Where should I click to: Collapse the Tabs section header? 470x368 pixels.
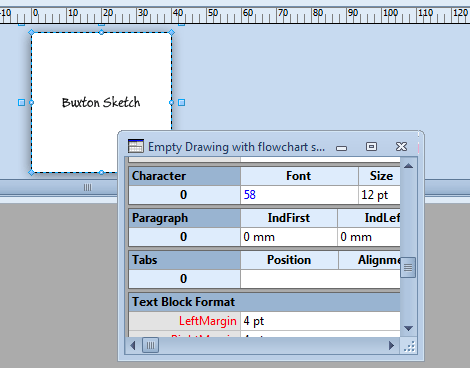[x=184, y=260]
